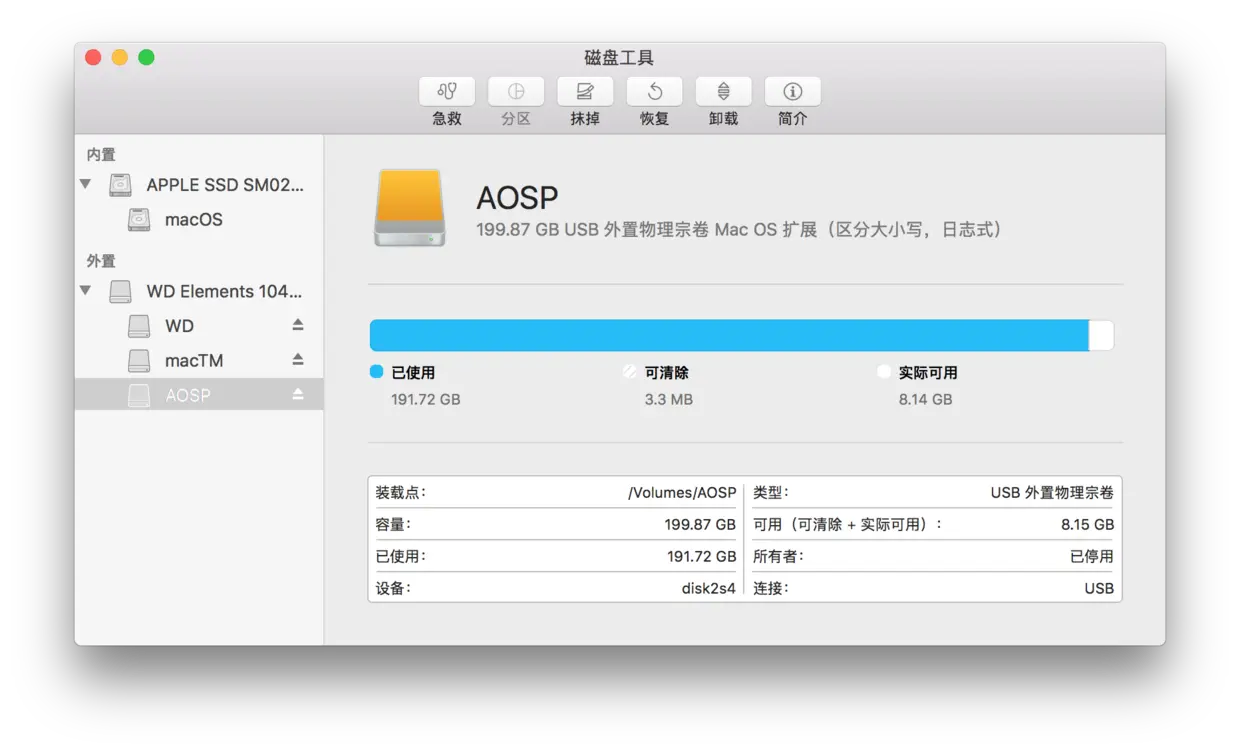Click the mount point /Volumes/AOSP value
This screenshot has width=1240, height=752.
[x=682, y=493]
